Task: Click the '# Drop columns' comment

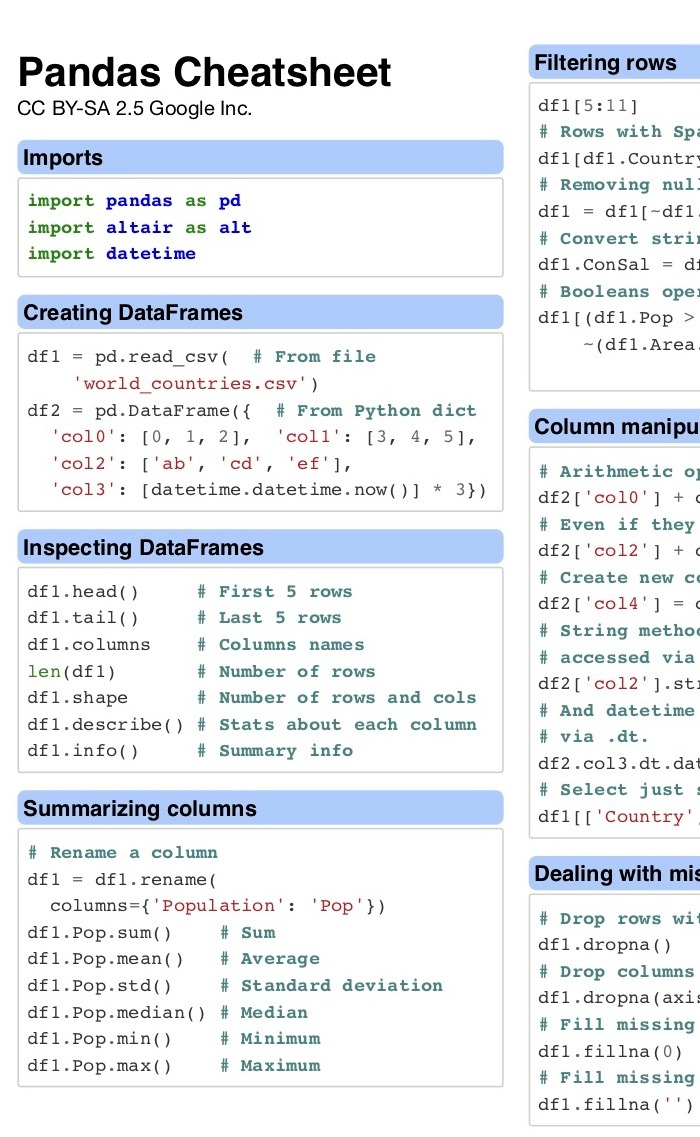Action: pos(617,972)
